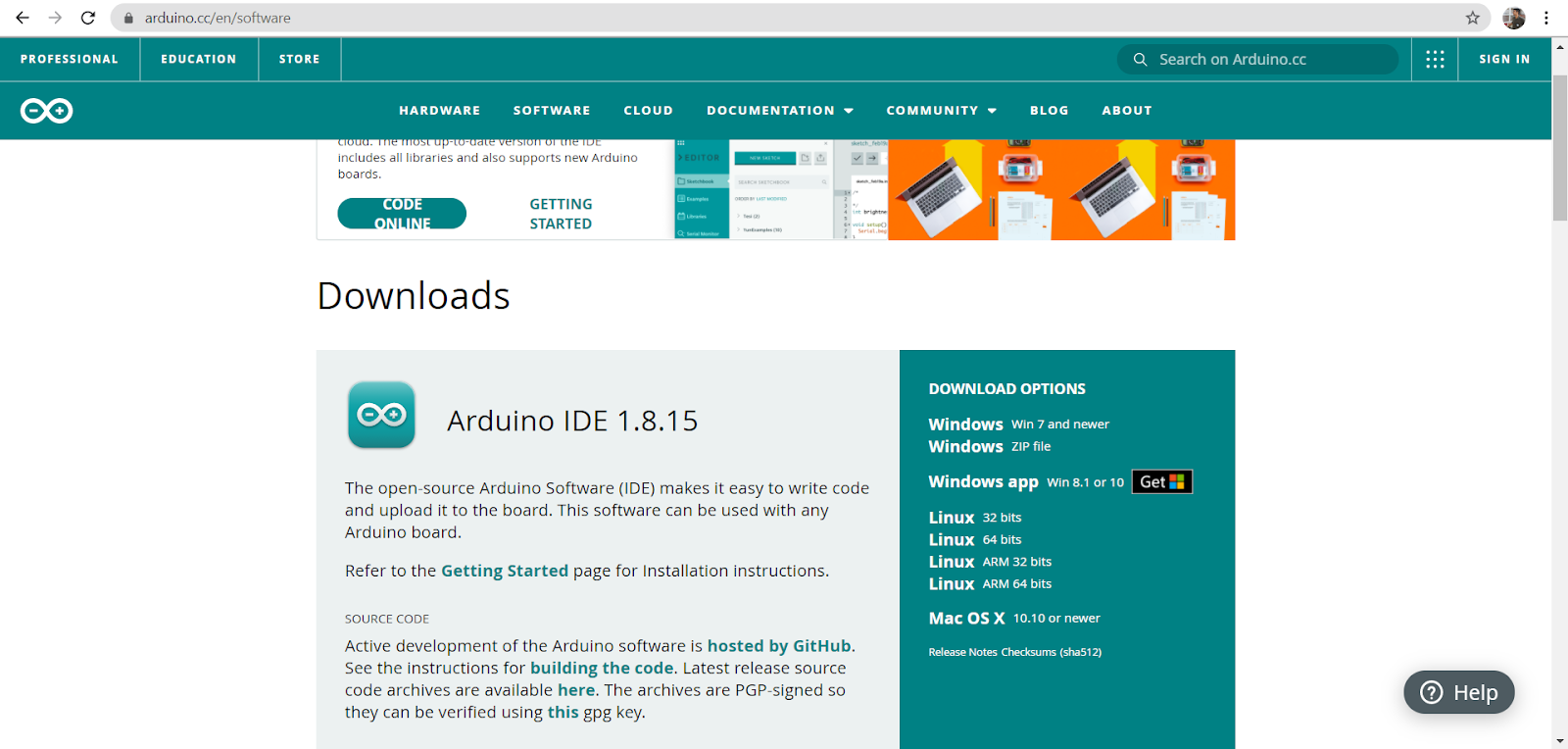Click the Downloads heading text
The image size is (1568, 749).
point(414,295)
